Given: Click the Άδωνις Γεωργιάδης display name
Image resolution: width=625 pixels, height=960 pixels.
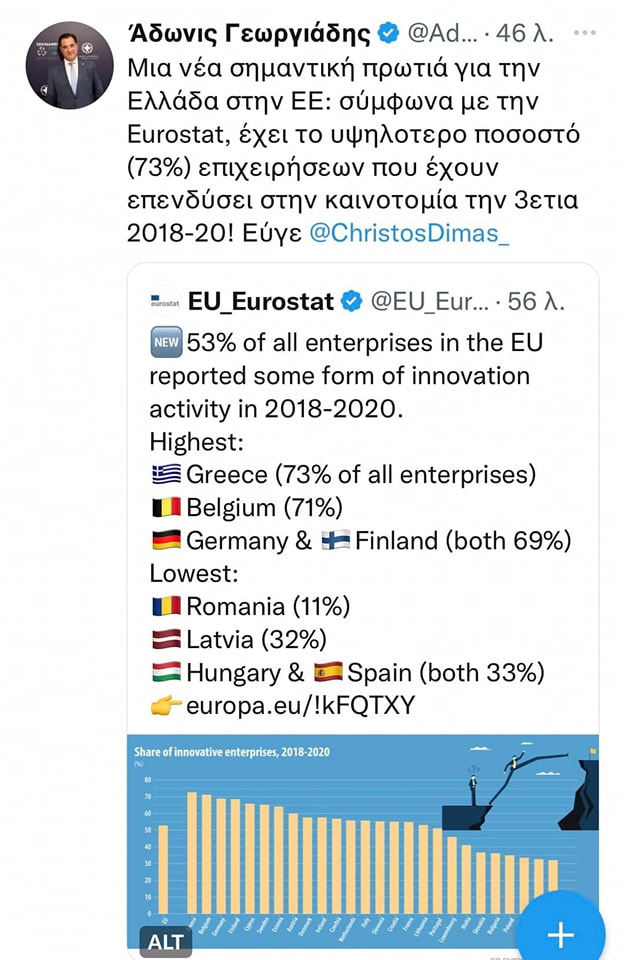Looking at the screenshot, I should (x=249, y=33).
